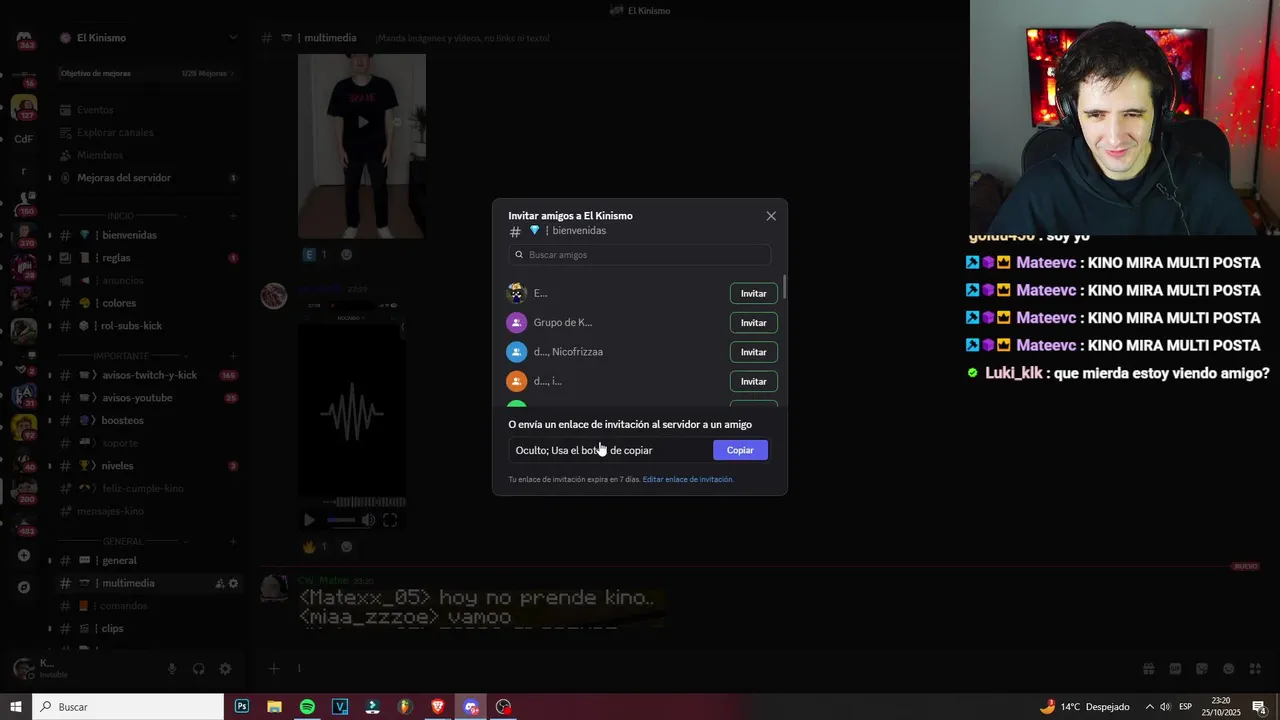
Task: Play the video of person in black
Action: [363, 122]
